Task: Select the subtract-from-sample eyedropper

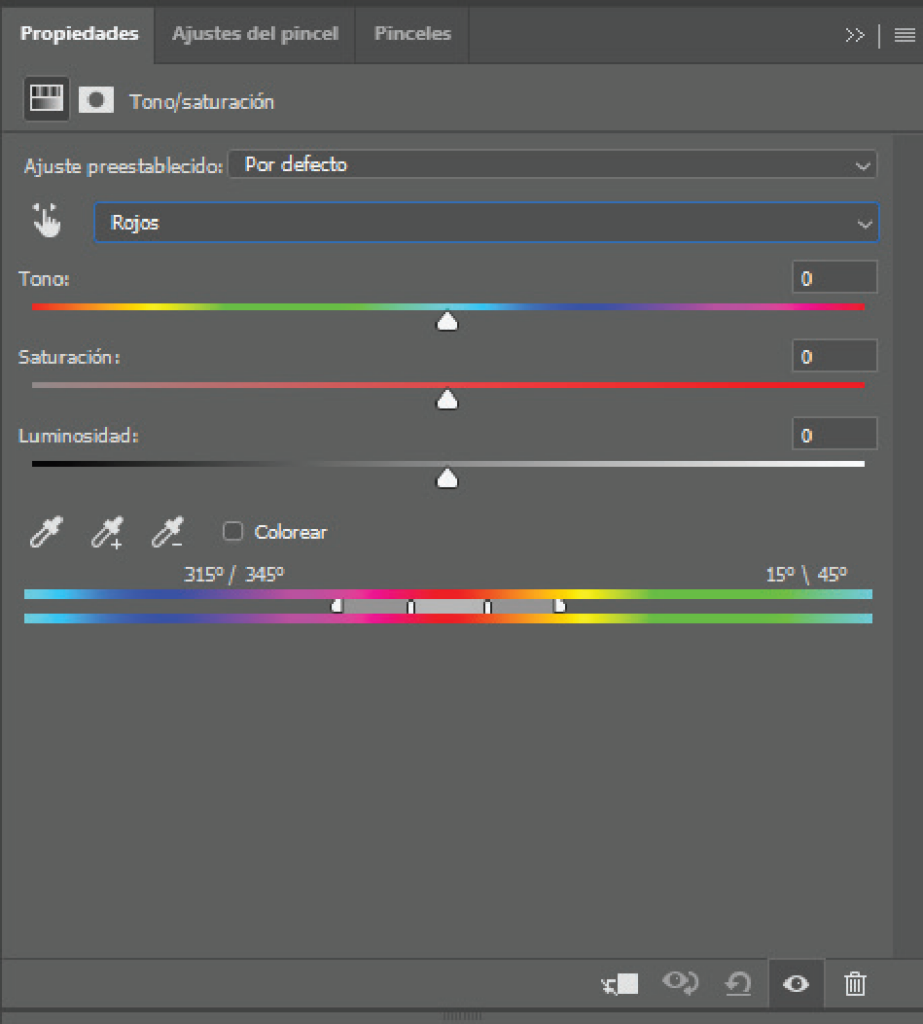Action: 168,532
